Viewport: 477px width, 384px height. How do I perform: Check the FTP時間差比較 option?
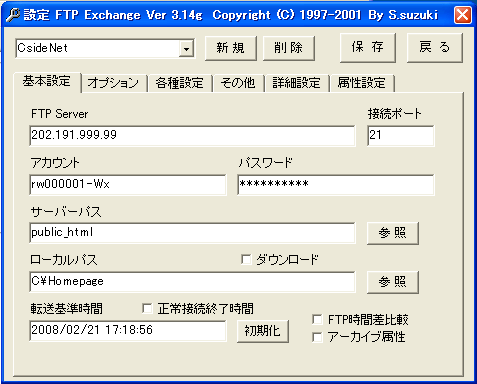(x=317, y=319)
